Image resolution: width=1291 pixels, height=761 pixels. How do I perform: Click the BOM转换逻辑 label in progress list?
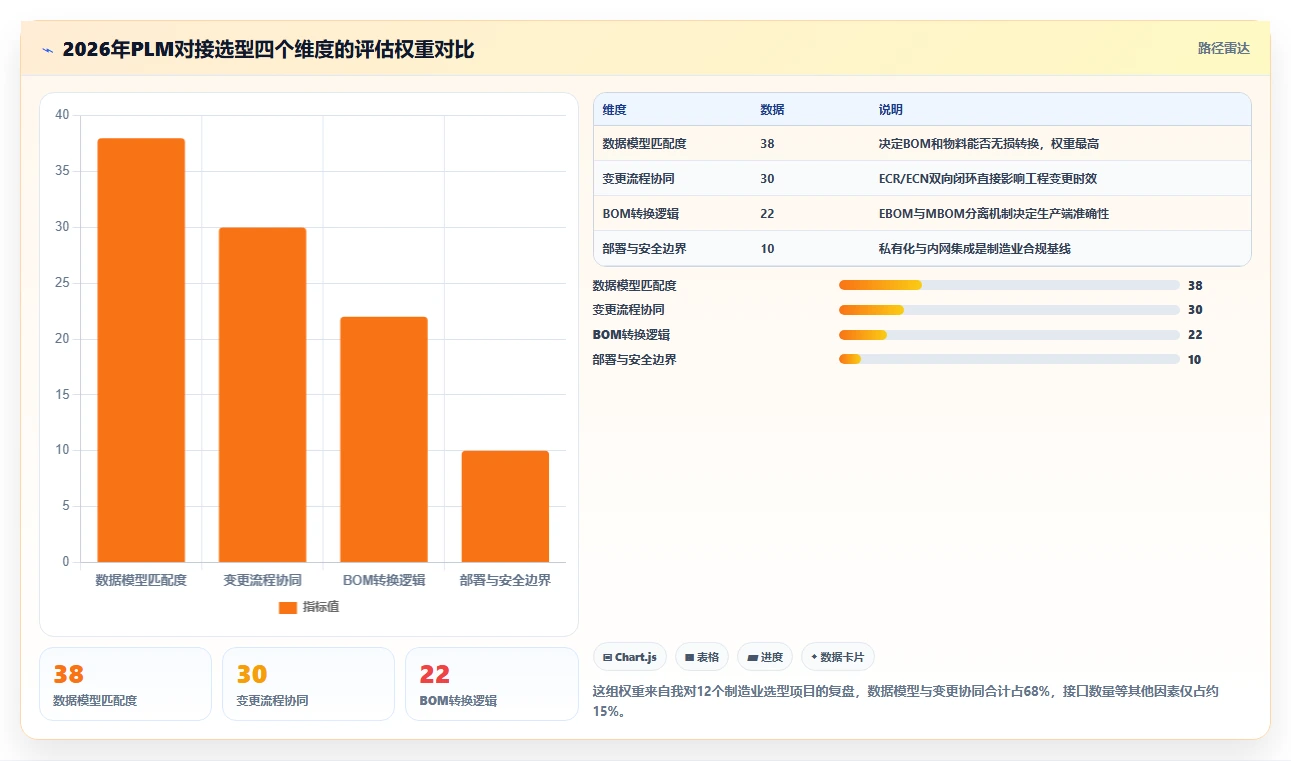(631, 335)
